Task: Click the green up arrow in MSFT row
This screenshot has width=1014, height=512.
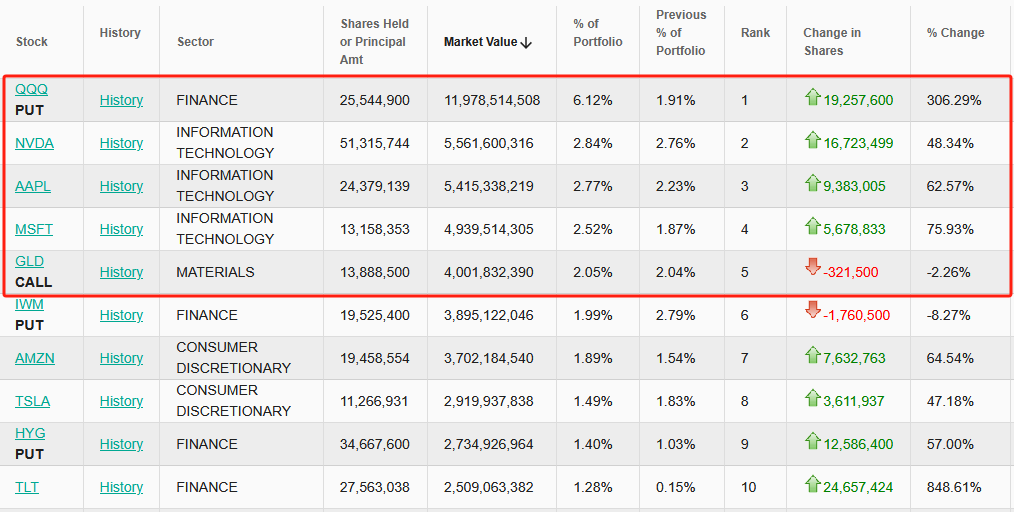Action: click(x=812, y=226)
